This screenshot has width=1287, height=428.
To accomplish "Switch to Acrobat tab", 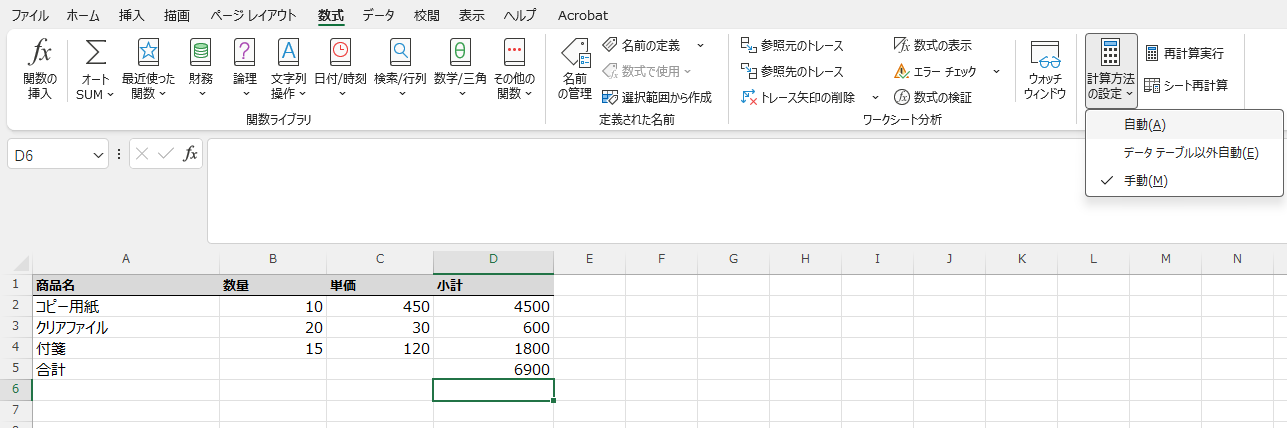I will 583,15.
